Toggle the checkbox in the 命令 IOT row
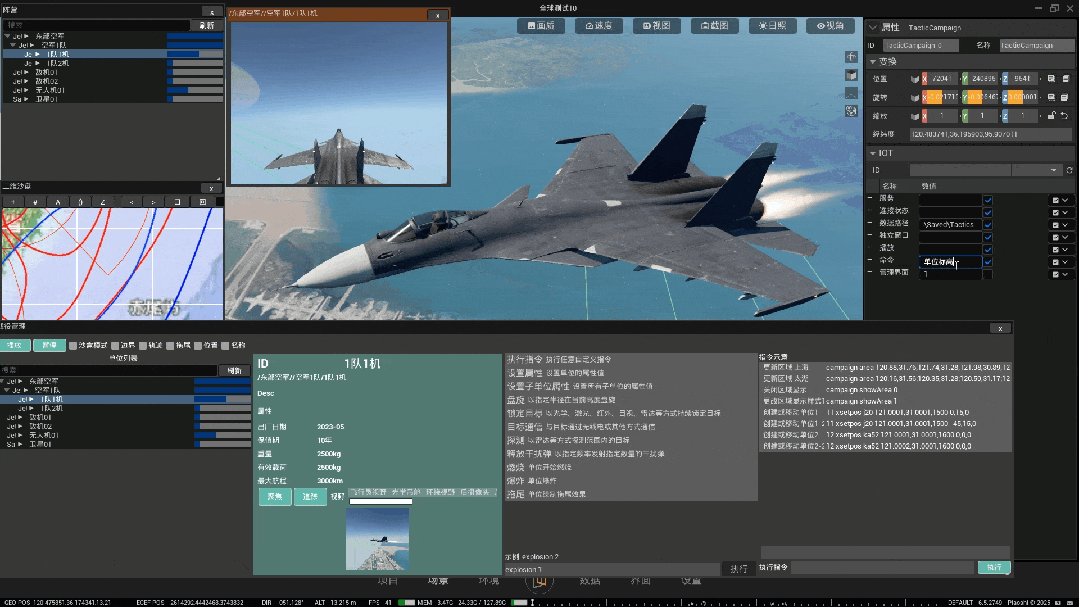 [x=987, y=262]
